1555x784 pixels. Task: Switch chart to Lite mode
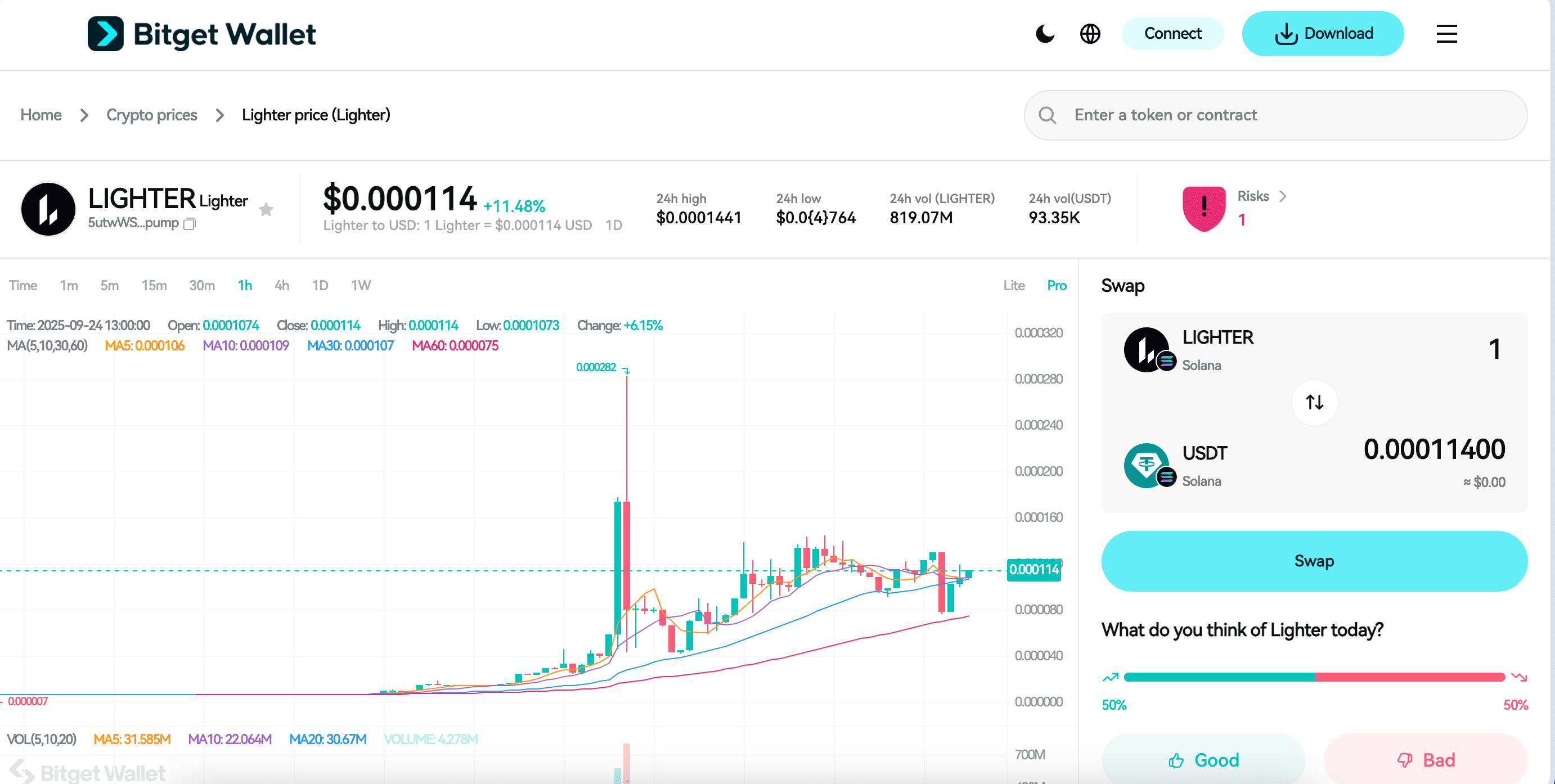point(1014,286)
